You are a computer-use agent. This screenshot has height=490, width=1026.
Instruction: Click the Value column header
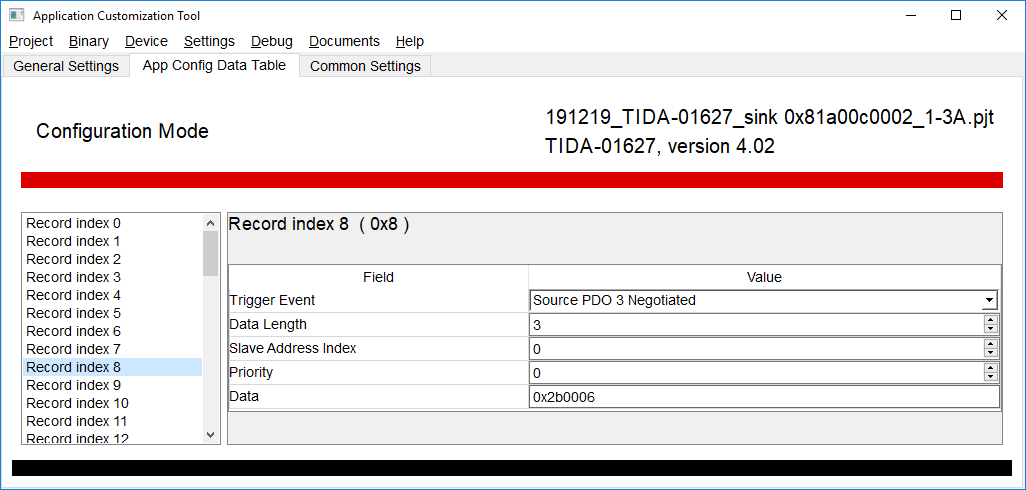click(x=764, y=277)
